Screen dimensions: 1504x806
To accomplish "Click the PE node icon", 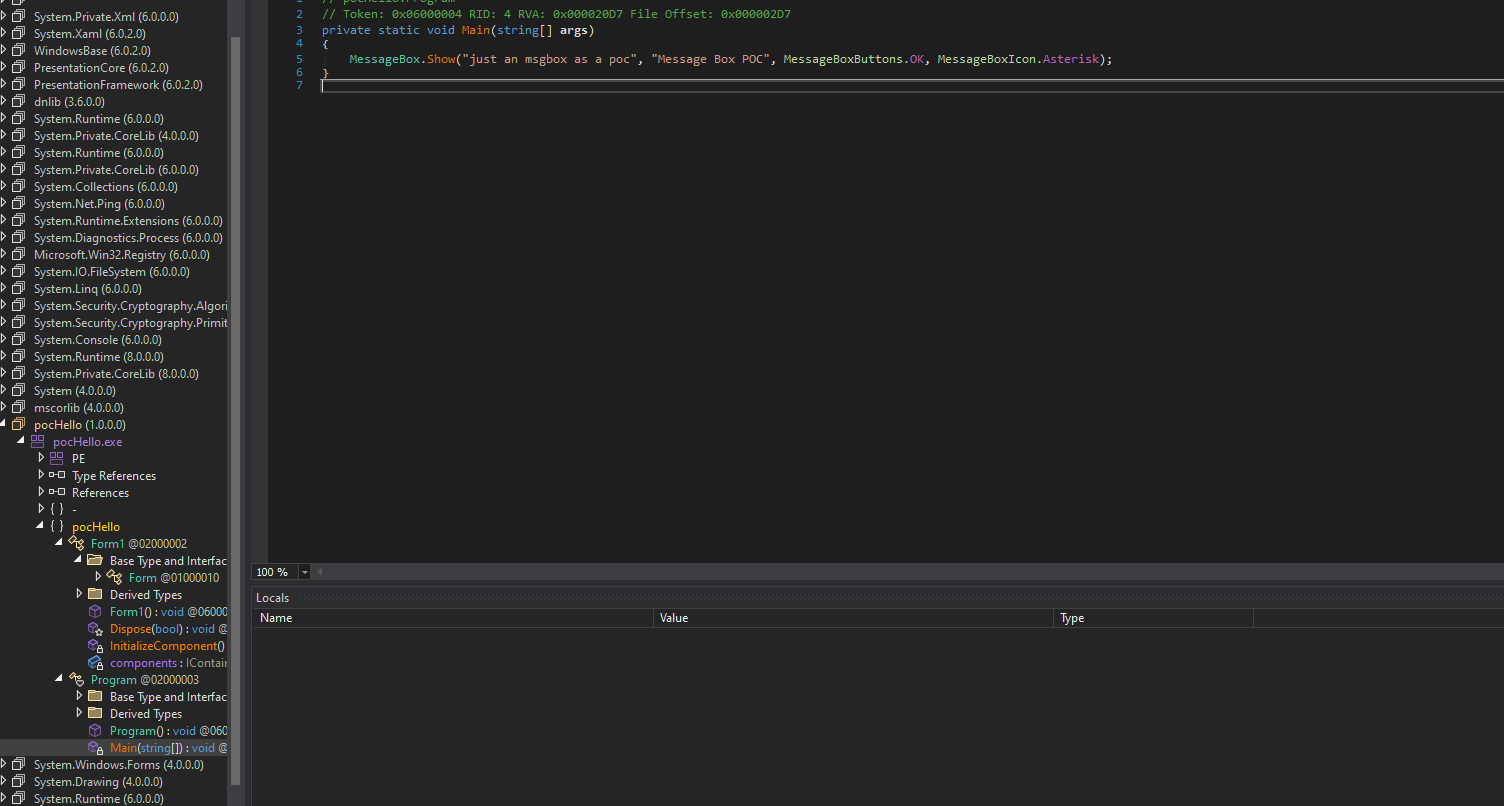I will point(57,459).
